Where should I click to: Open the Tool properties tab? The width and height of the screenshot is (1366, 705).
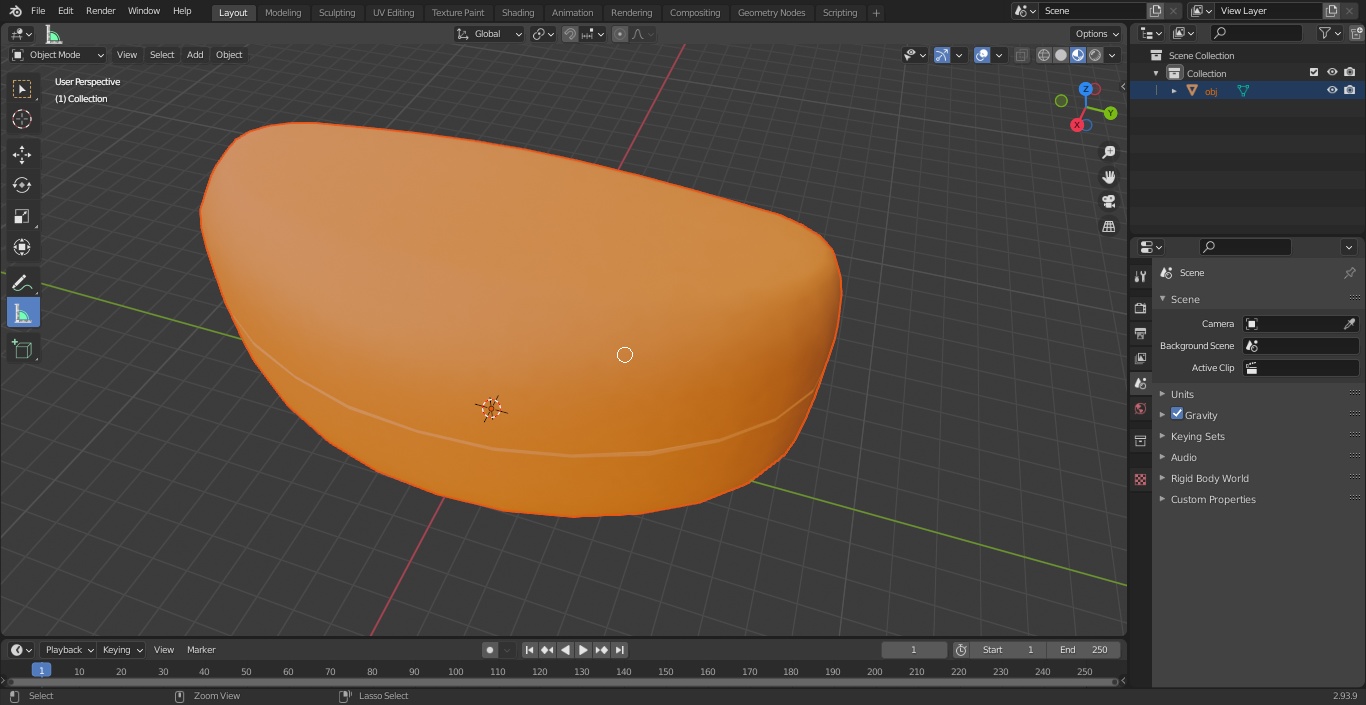tap(1140, 277)
